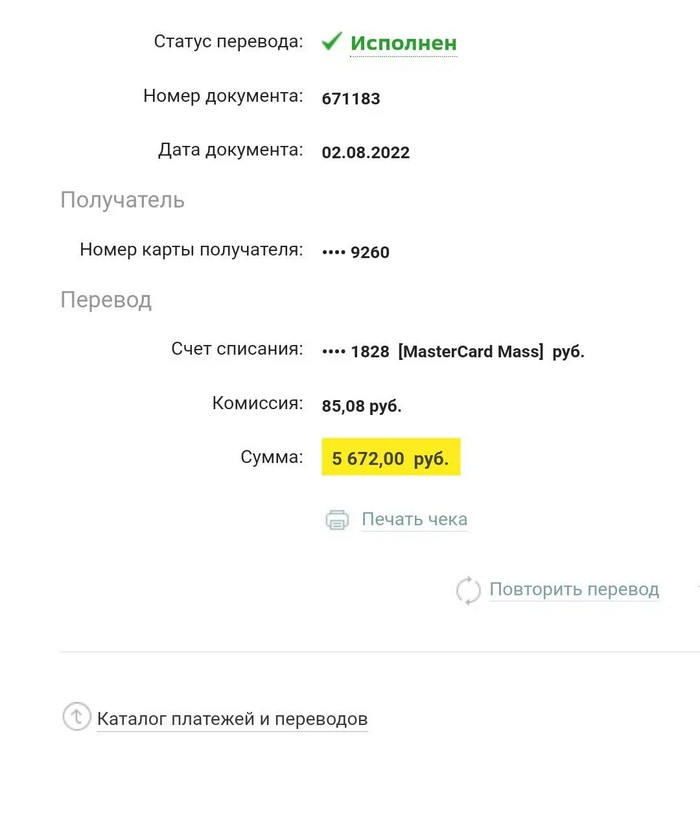Click the "Получатель" section header
Viewport: 700px width, 819px height.
122,200
